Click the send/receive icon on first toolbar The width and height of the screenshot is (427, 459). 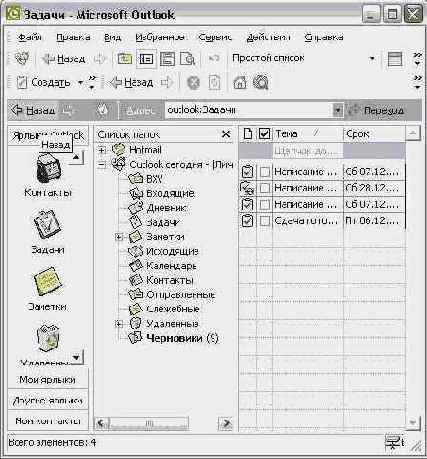23,59
